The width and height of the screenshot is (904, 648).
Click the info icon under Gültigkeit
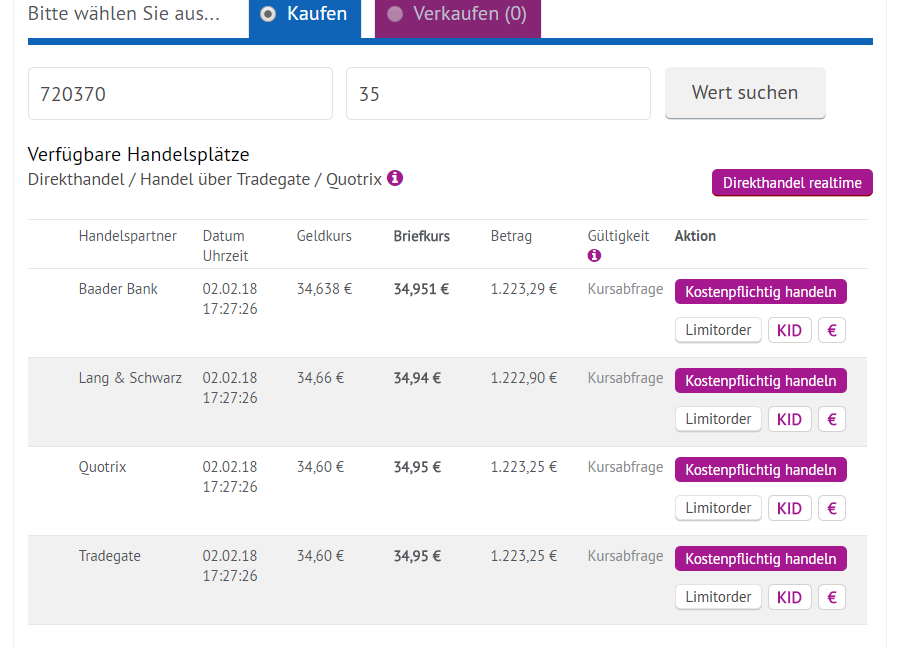tap(594, 256)
